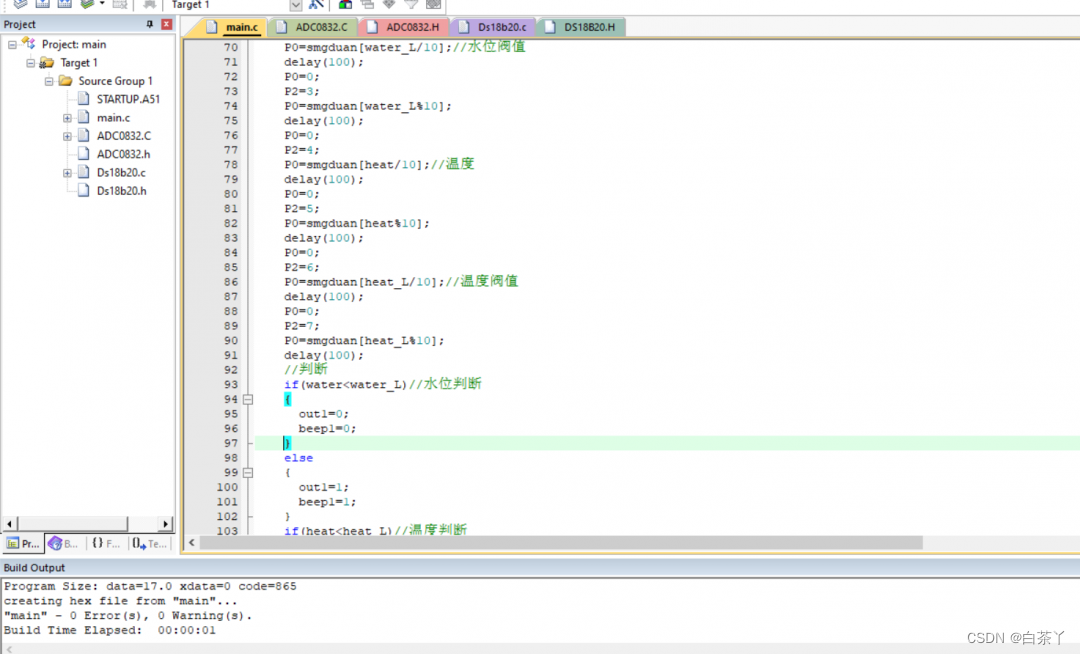Collapse the Source Group 1 folder
The width and height of the screenshot is (1080, 654).
coord(49,81)
